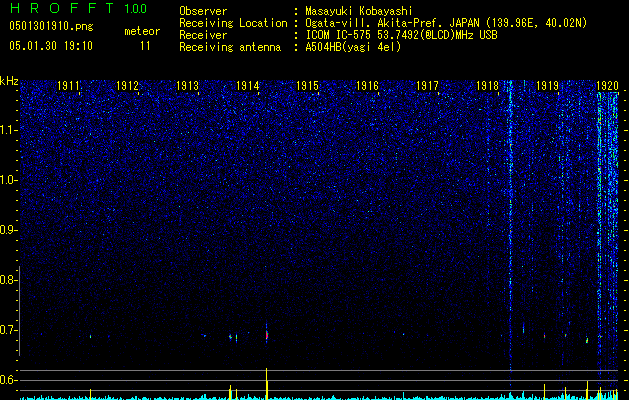Image resolution: width=629 pixels, height=400 pixels.
Task: Click the tallest yellow power spike after 1914
Action: (x=266, y=384)
